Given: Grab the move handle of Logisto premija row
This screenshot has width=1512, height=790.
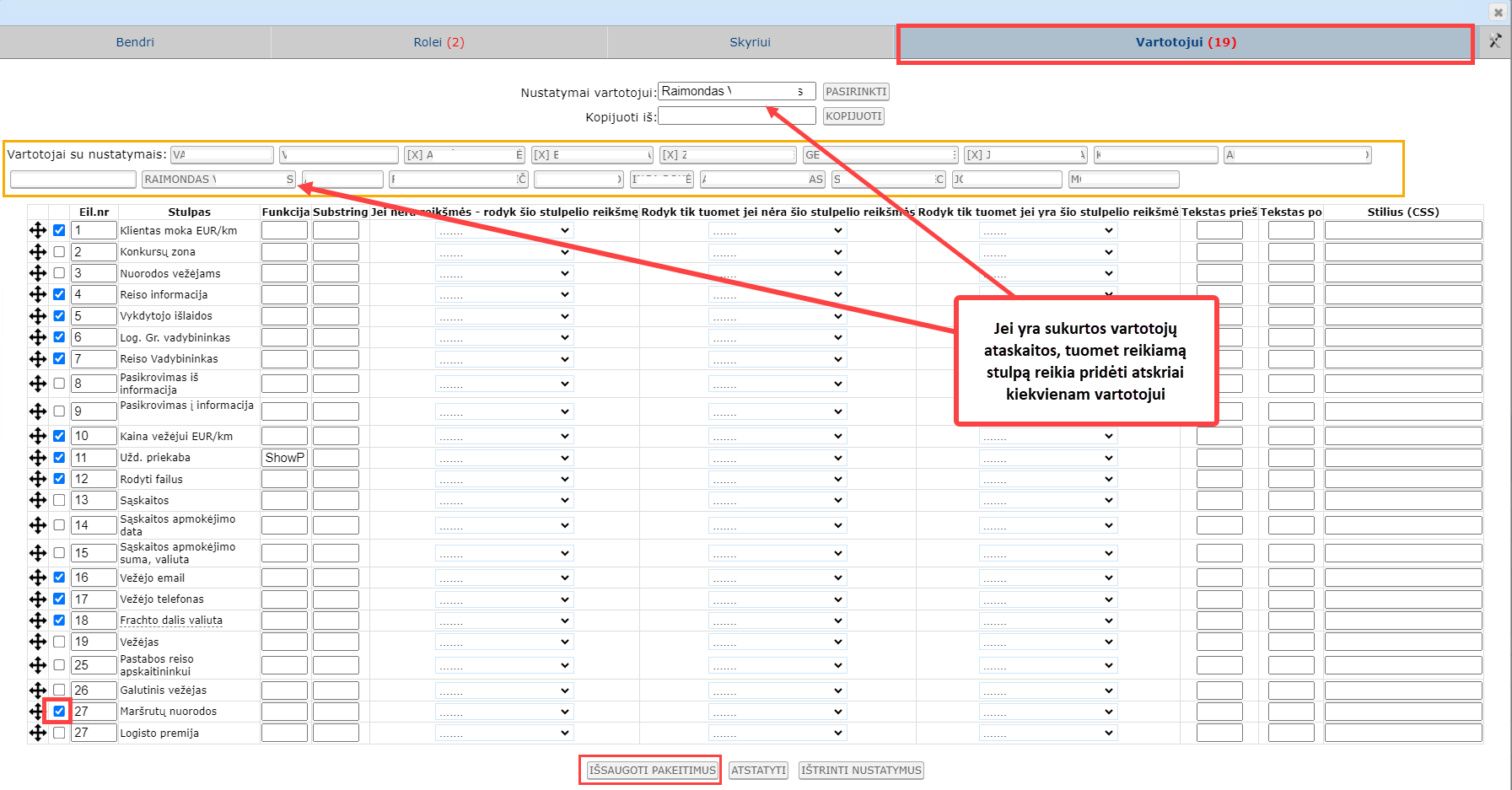Looking at the screenshot, I should pyautogui.click(x=38, y=734).
